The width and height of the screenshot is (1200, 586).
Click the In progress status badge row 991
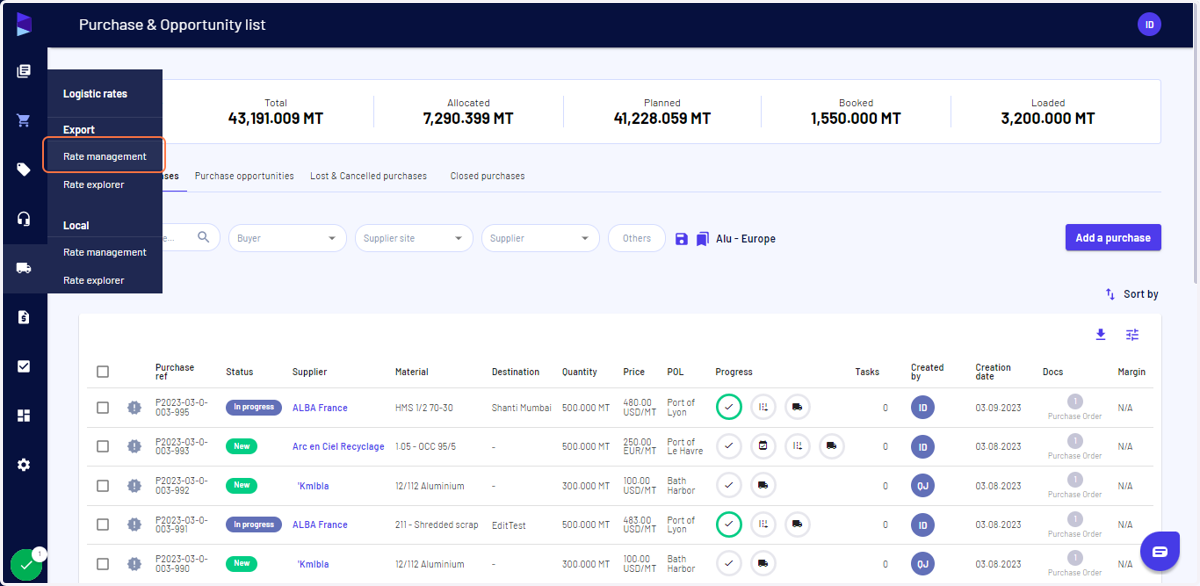(253, 525)
